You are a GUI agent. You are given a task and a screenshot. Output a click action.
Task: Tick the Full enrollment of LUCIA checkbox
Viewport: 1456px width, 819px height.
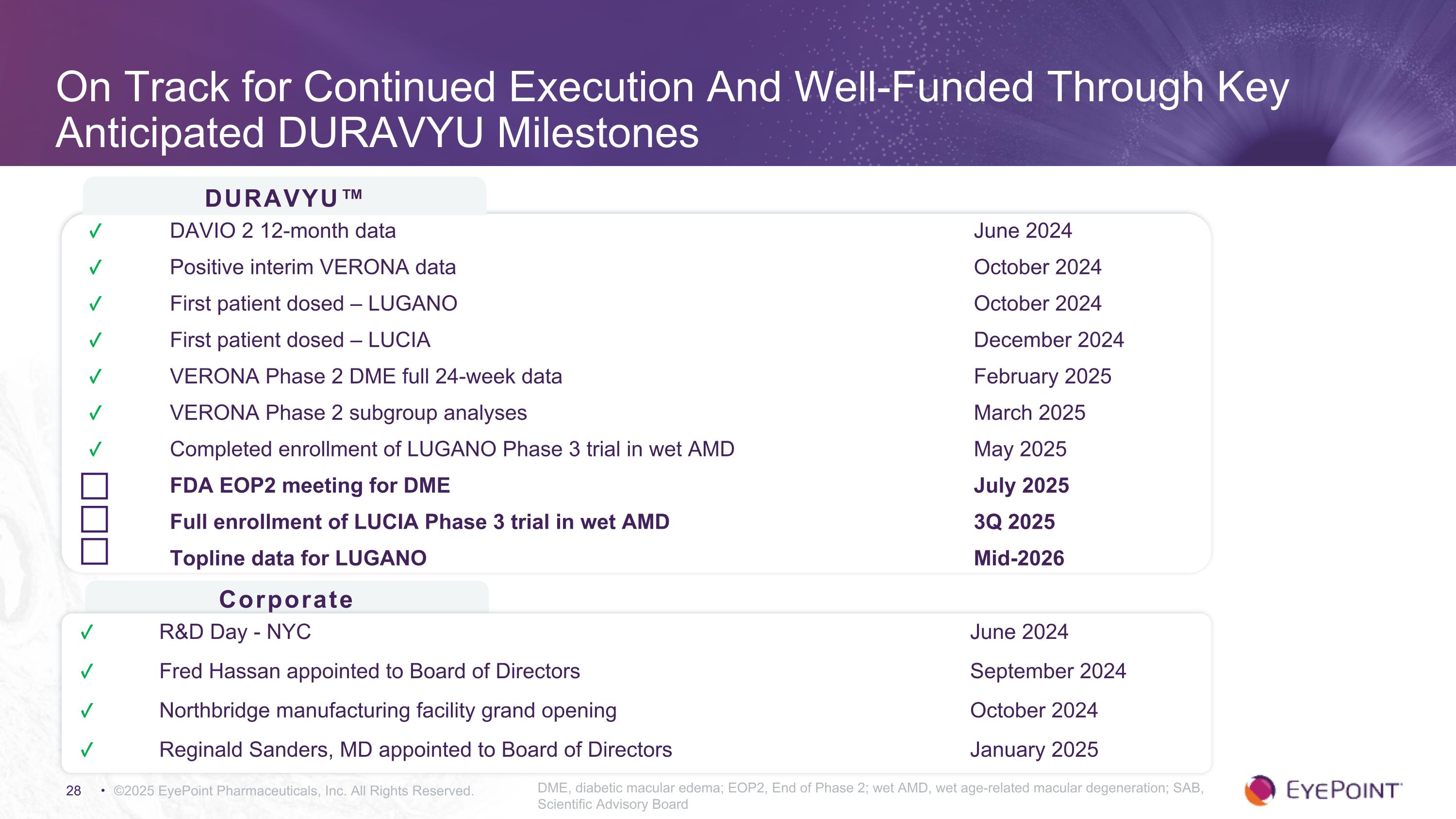[94, 519]
